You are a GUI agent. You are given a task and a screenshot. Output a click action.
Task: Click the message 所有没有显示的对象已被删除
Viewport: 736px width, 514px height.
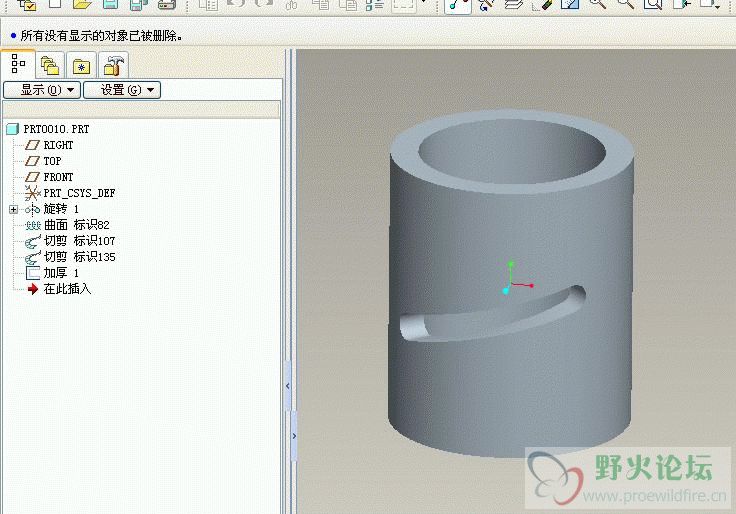(x=101, y=36)
